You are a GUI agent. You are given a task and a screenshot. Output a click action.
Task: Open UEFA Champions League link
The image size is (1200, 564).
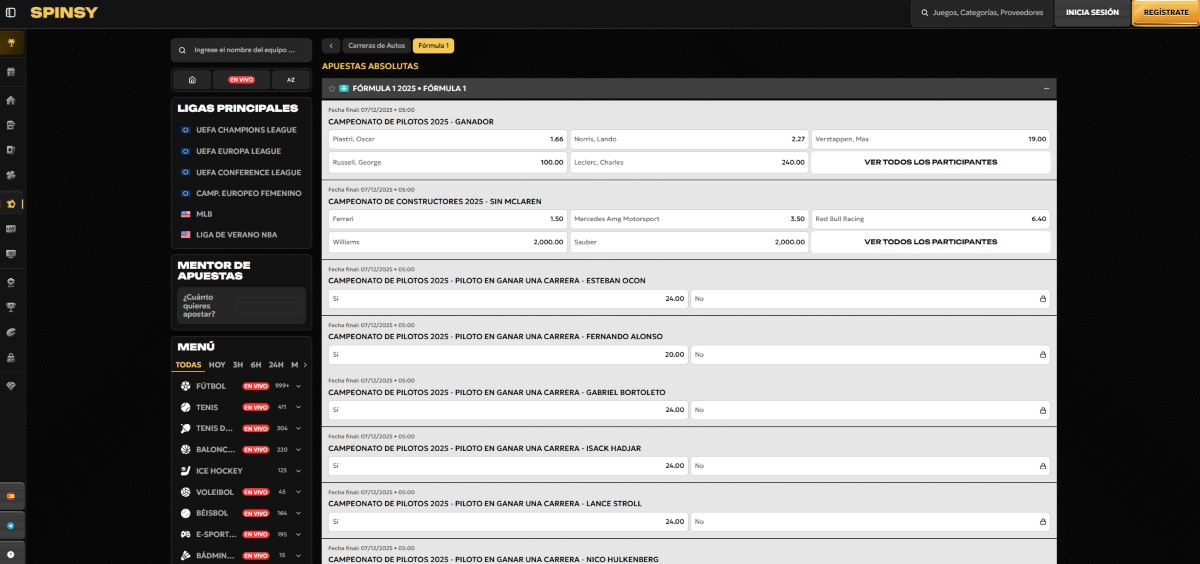coord(246,130)
